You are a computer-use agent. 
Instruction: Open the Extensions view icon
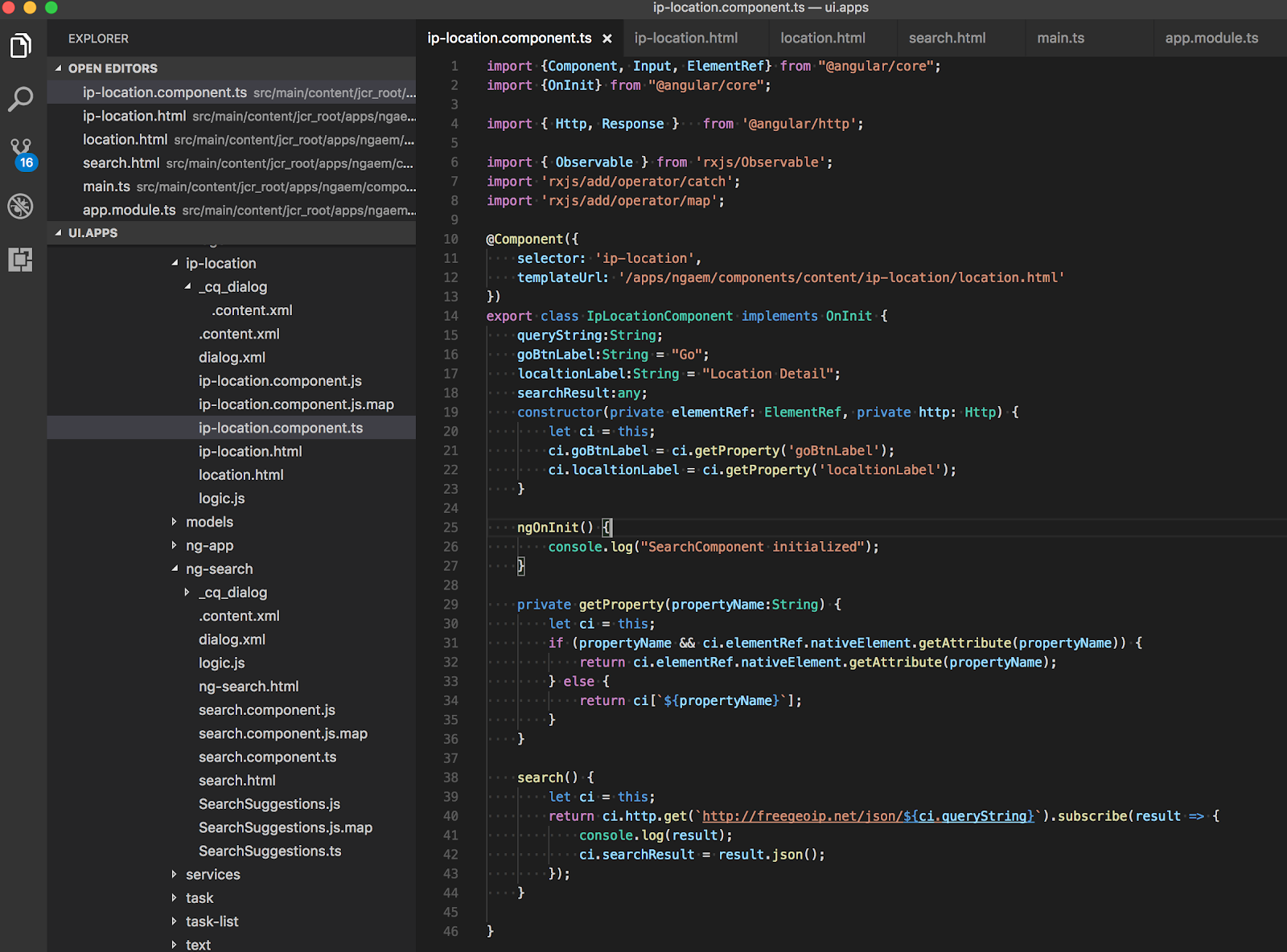[x=21, y=259]
